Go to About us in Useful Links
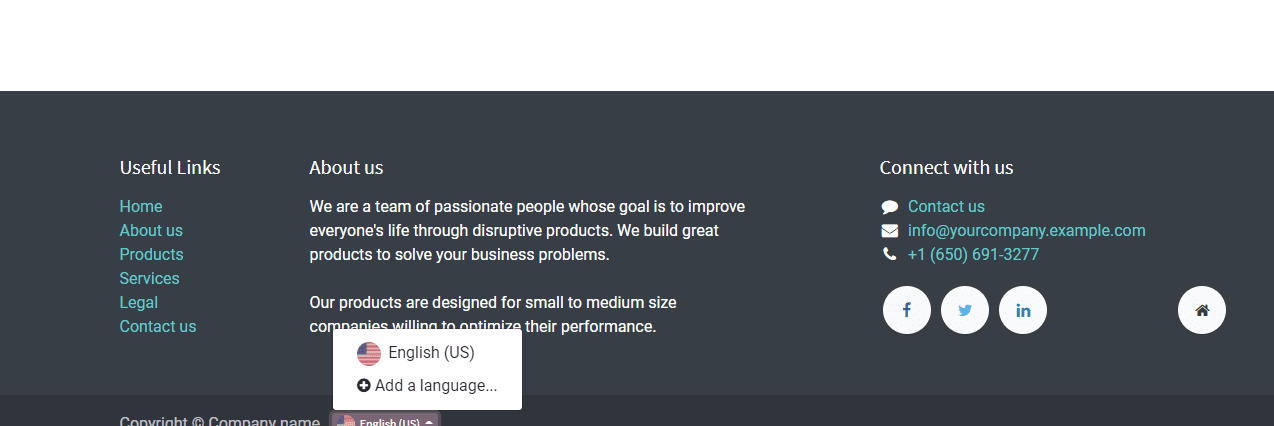The width and height of the screenshot is (1274, 426). pos(151,231)
